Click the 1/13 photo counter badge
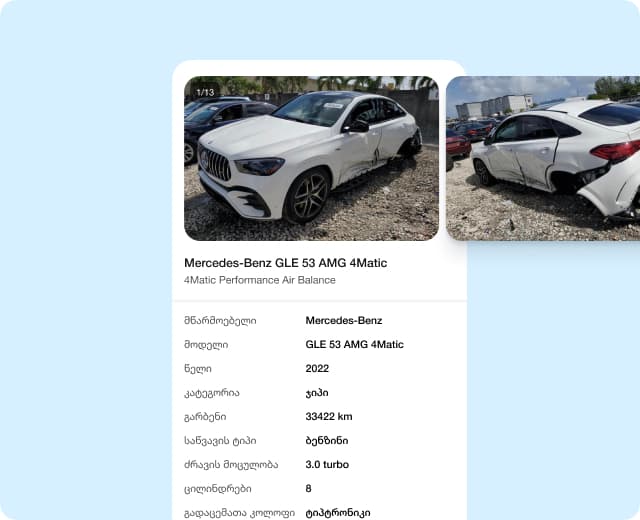Viewport: 640px width, 520px height. pyautogui.click(x=205, y=92)
